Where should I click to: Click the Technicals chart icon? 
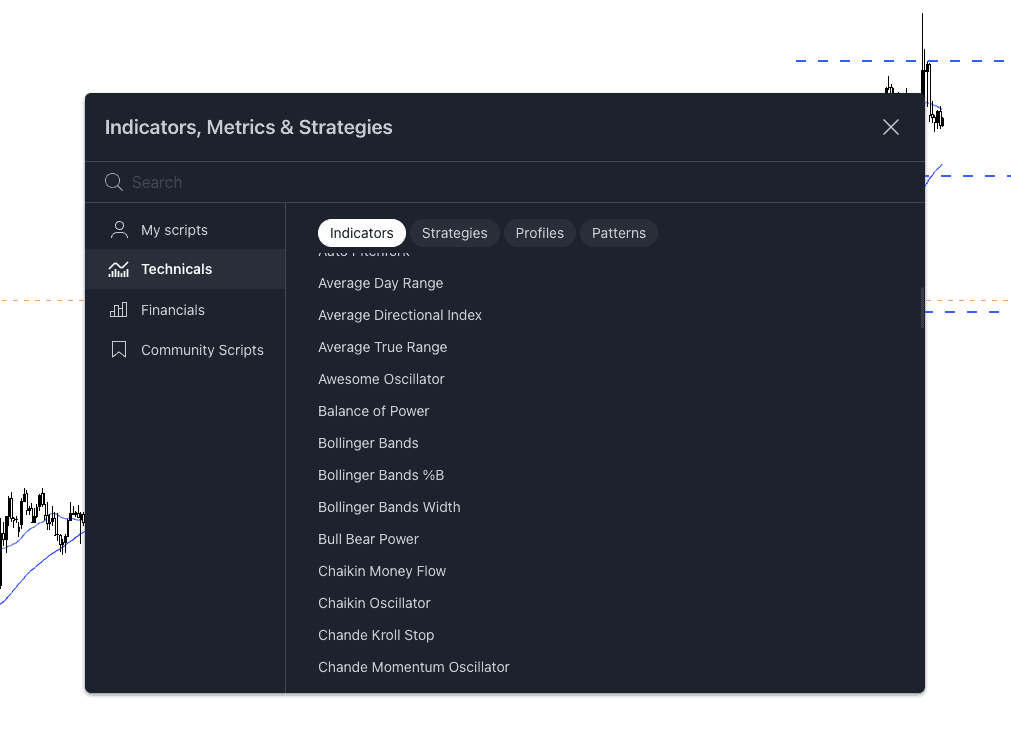click(119, 269)
